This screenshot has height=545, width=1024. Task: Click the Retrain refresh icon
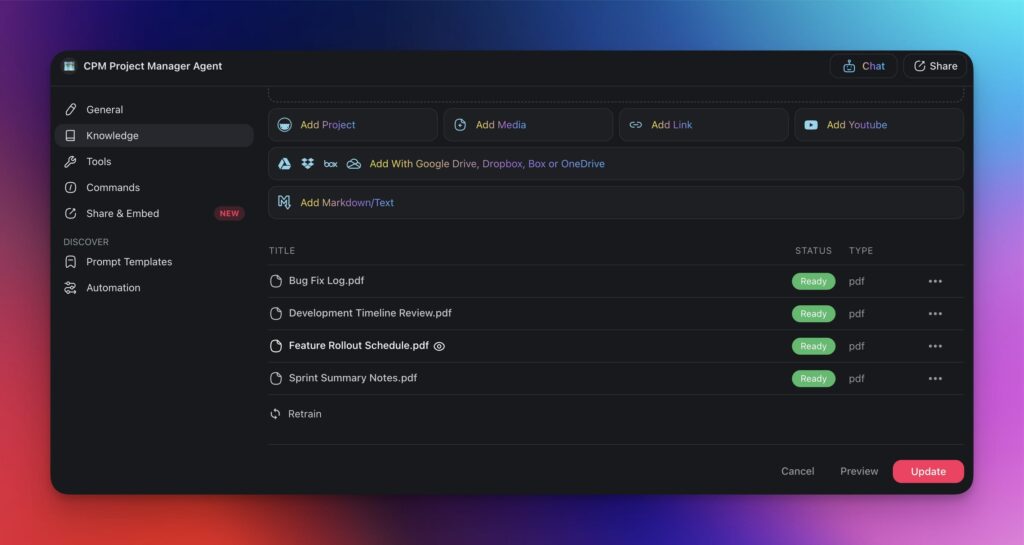click(x=275, y=414)
